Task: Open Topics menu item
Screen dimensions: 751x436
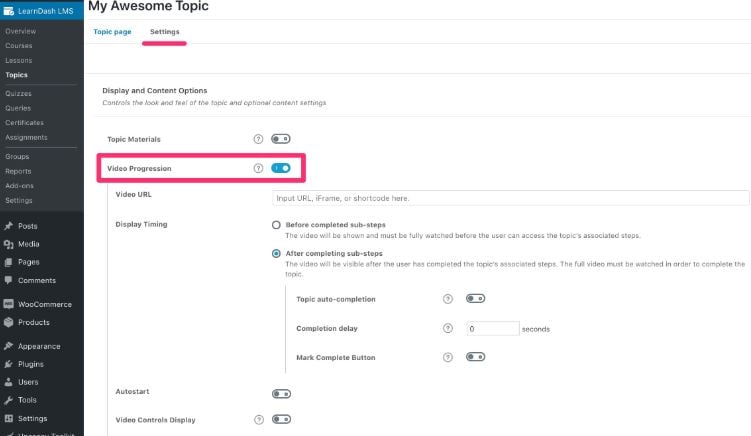Action: click(16, 75)
